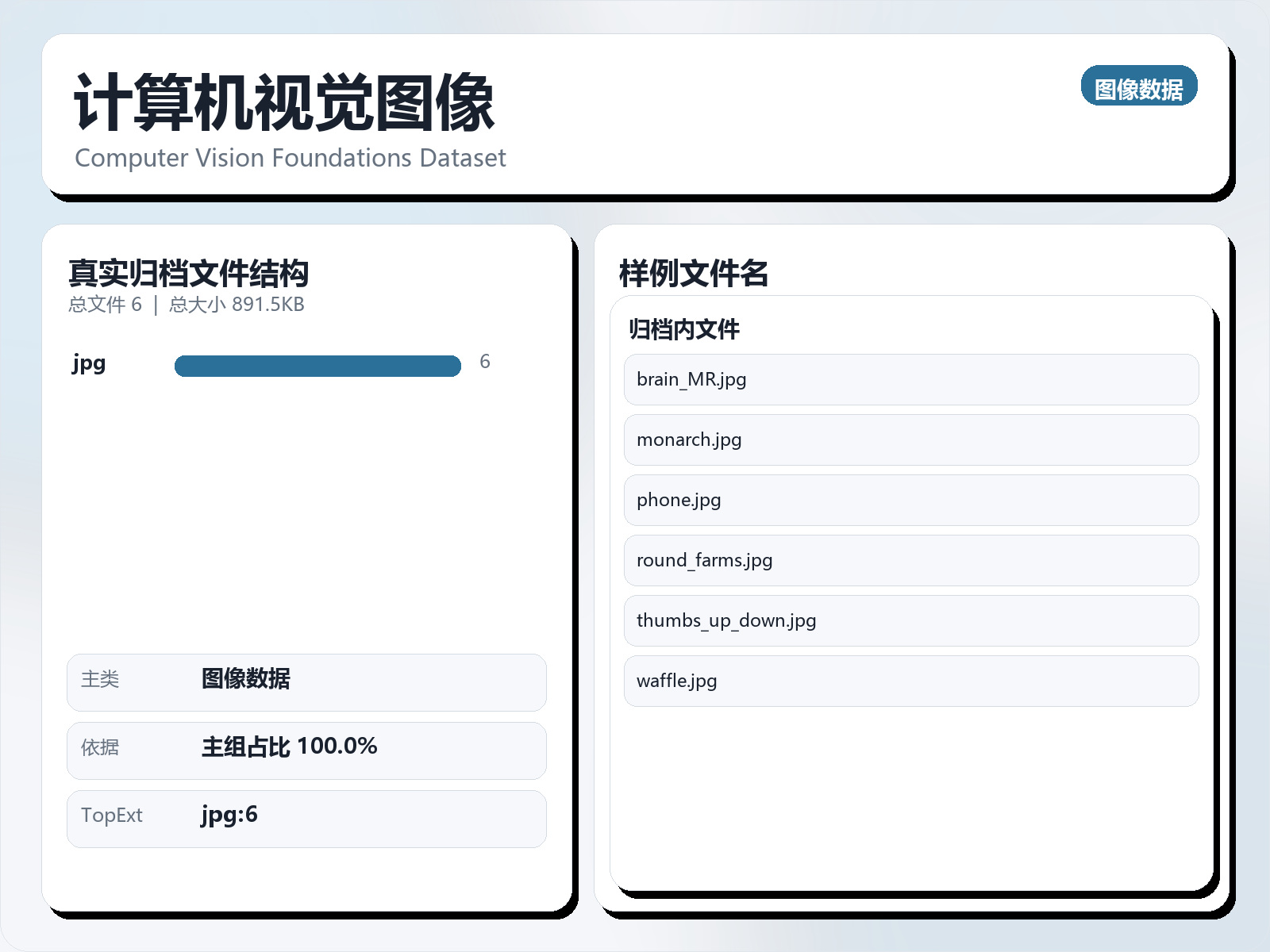Screen dimensions: 1270x952
Task: Click the phone.jpg list item
Action: 910,500
